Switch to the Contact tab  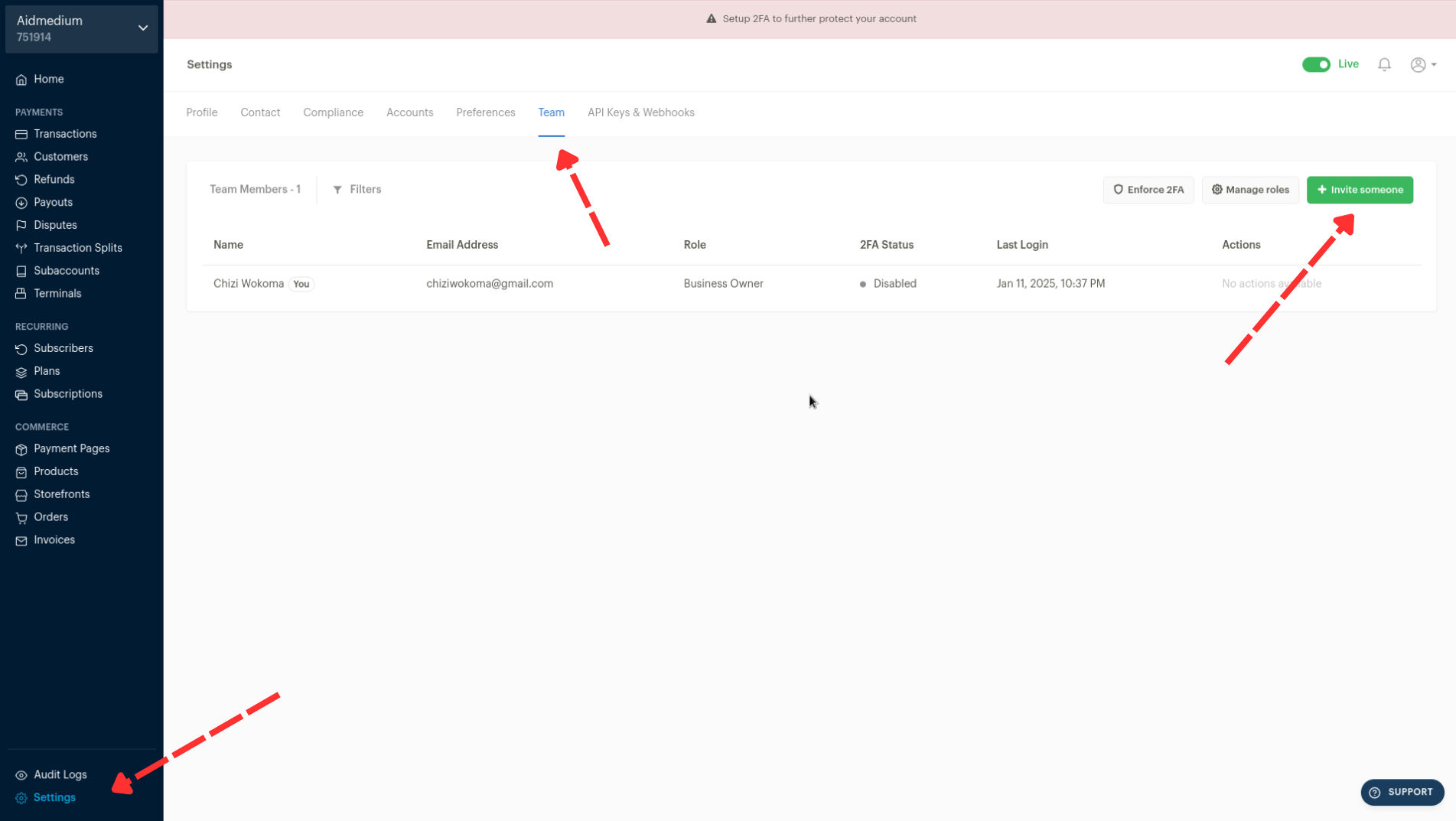[x=260, y=112]
